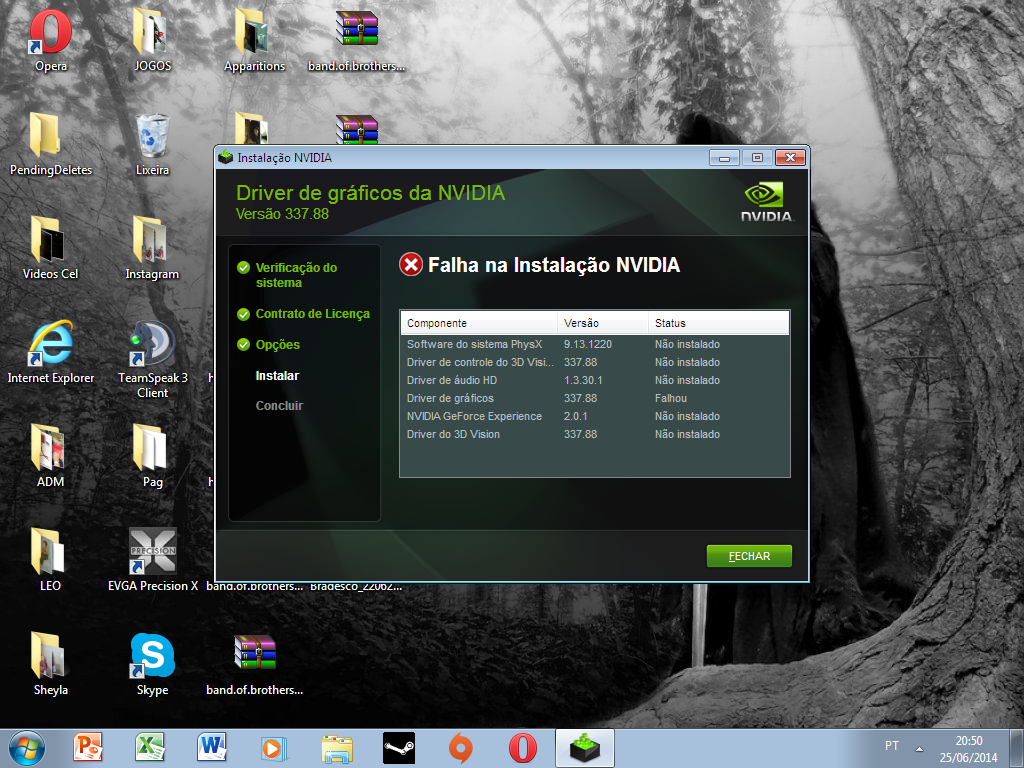The height and width of the screenshot is (768, 1024).
Task: Select the Videos Cel folder
Action: 50,248
